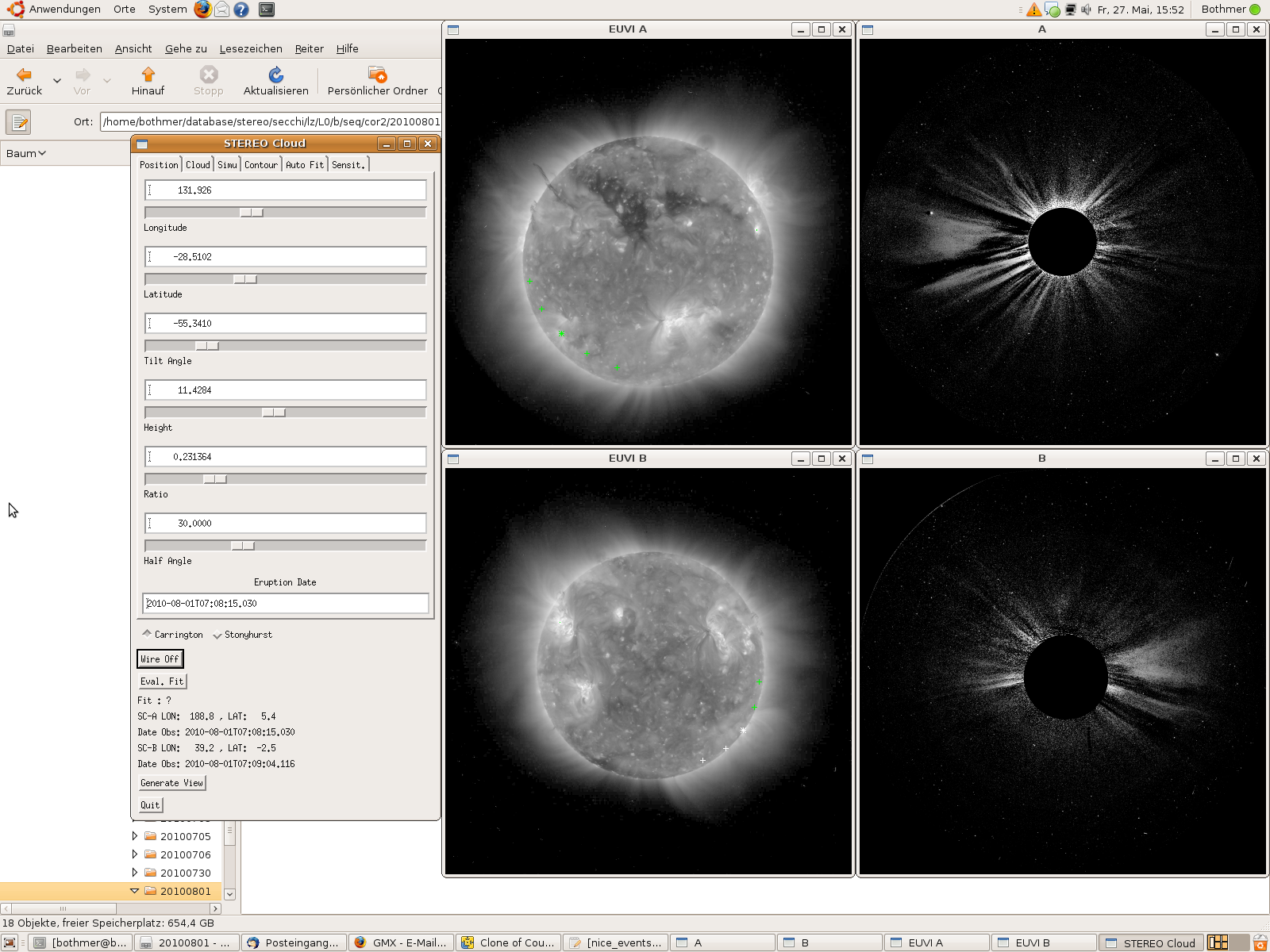Viewport: 1270px width, 952px height.
Task: Click the network monitor tray icon
Action: (1070, 10)
